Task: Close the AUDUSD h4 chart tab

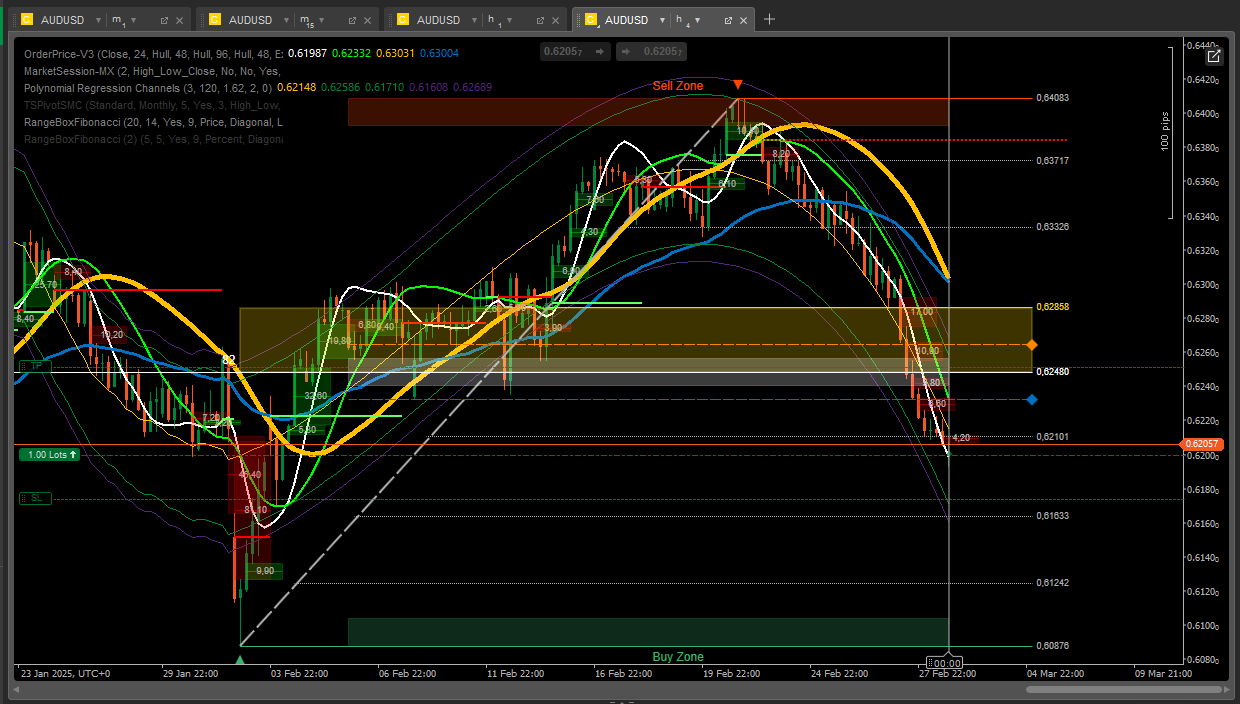Action: click(743, 20)
